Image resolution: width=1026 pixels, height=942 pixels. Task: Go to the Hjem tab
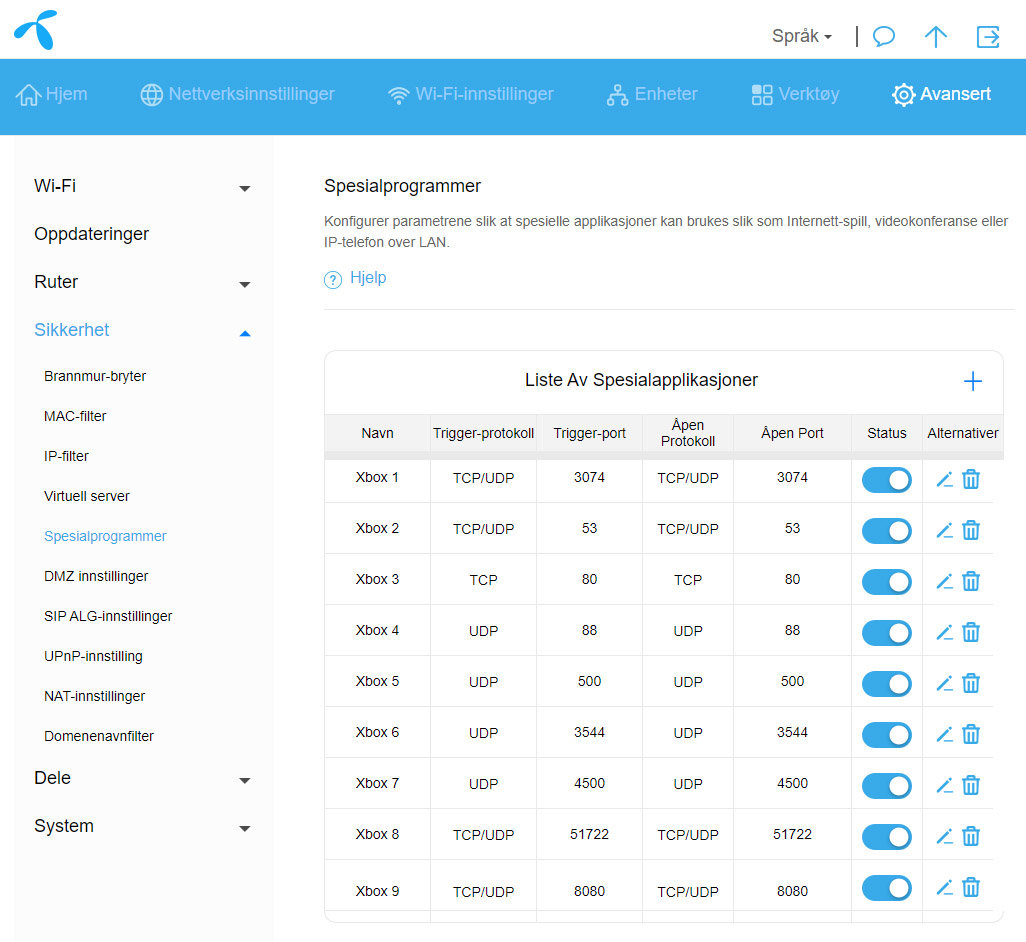tap(52, 94)
